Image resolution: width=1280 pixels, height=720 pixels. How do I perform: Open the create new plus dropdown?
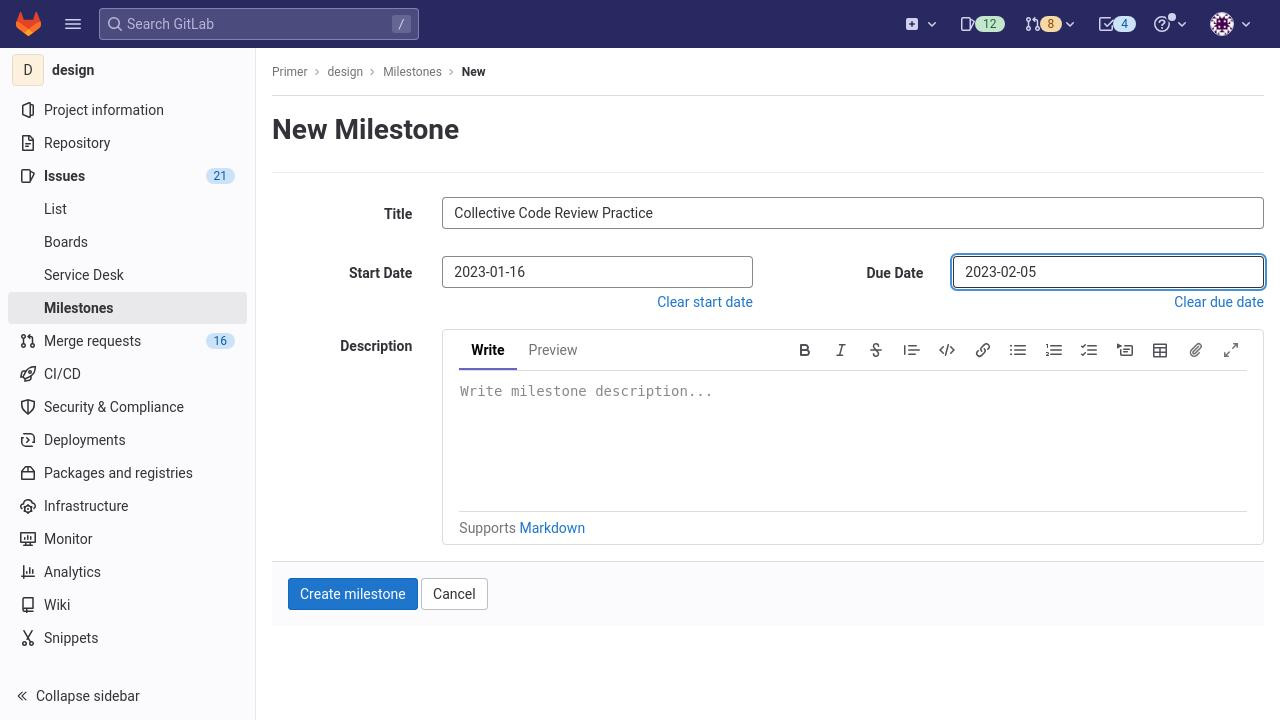(921, 24)
